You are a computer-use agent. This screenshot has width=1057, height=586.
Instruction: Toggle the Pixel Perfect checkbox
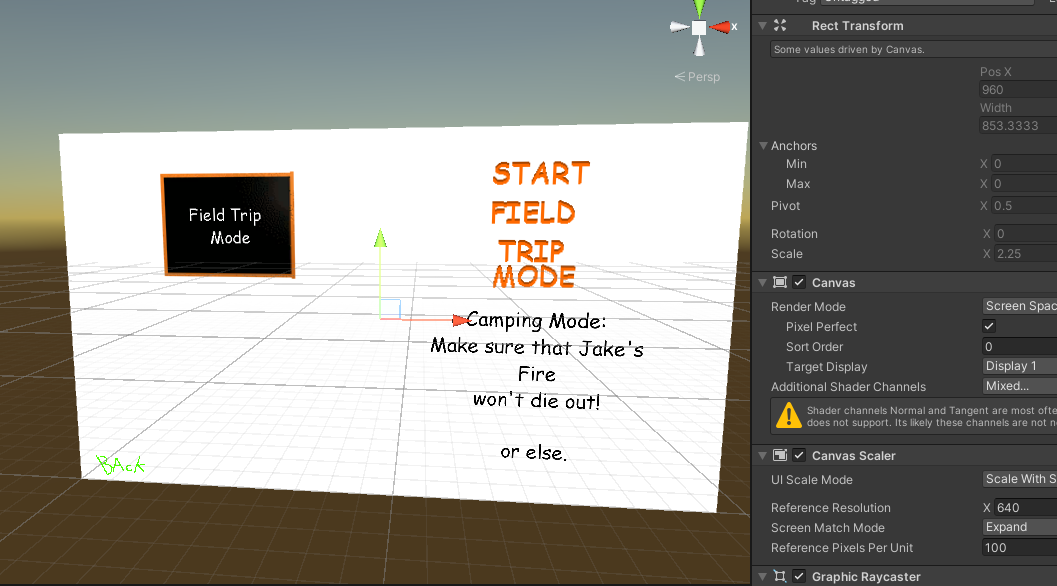coord(989,326)
